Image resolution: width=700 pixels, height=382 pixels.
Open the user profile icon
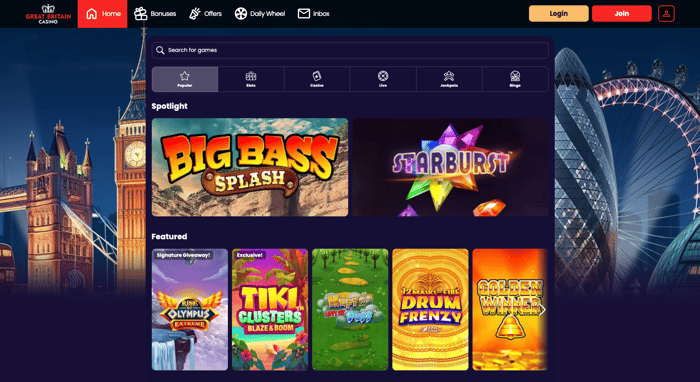[666, 13]
